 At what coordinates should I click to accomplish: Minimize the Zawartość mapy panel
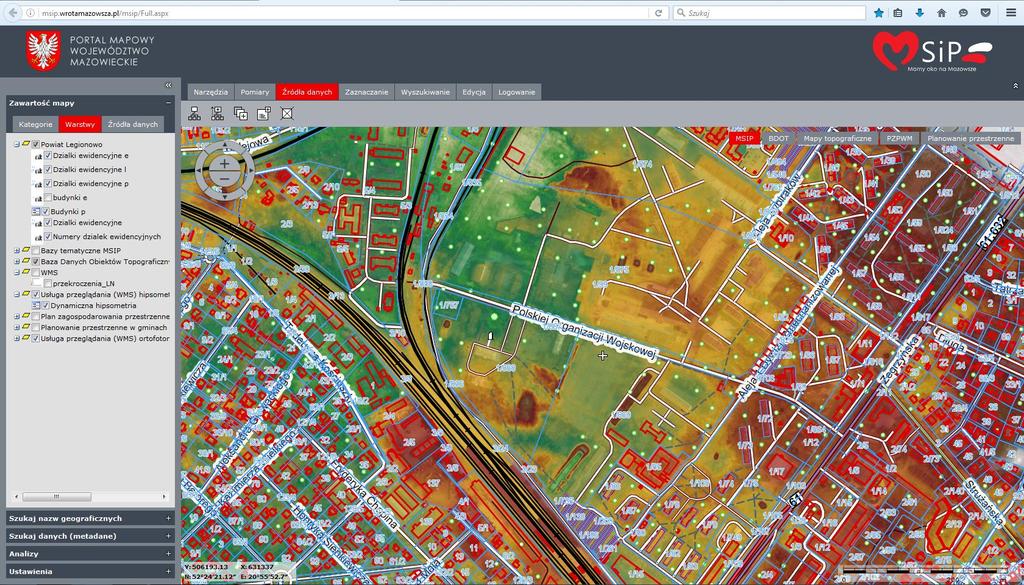(168, 103)
